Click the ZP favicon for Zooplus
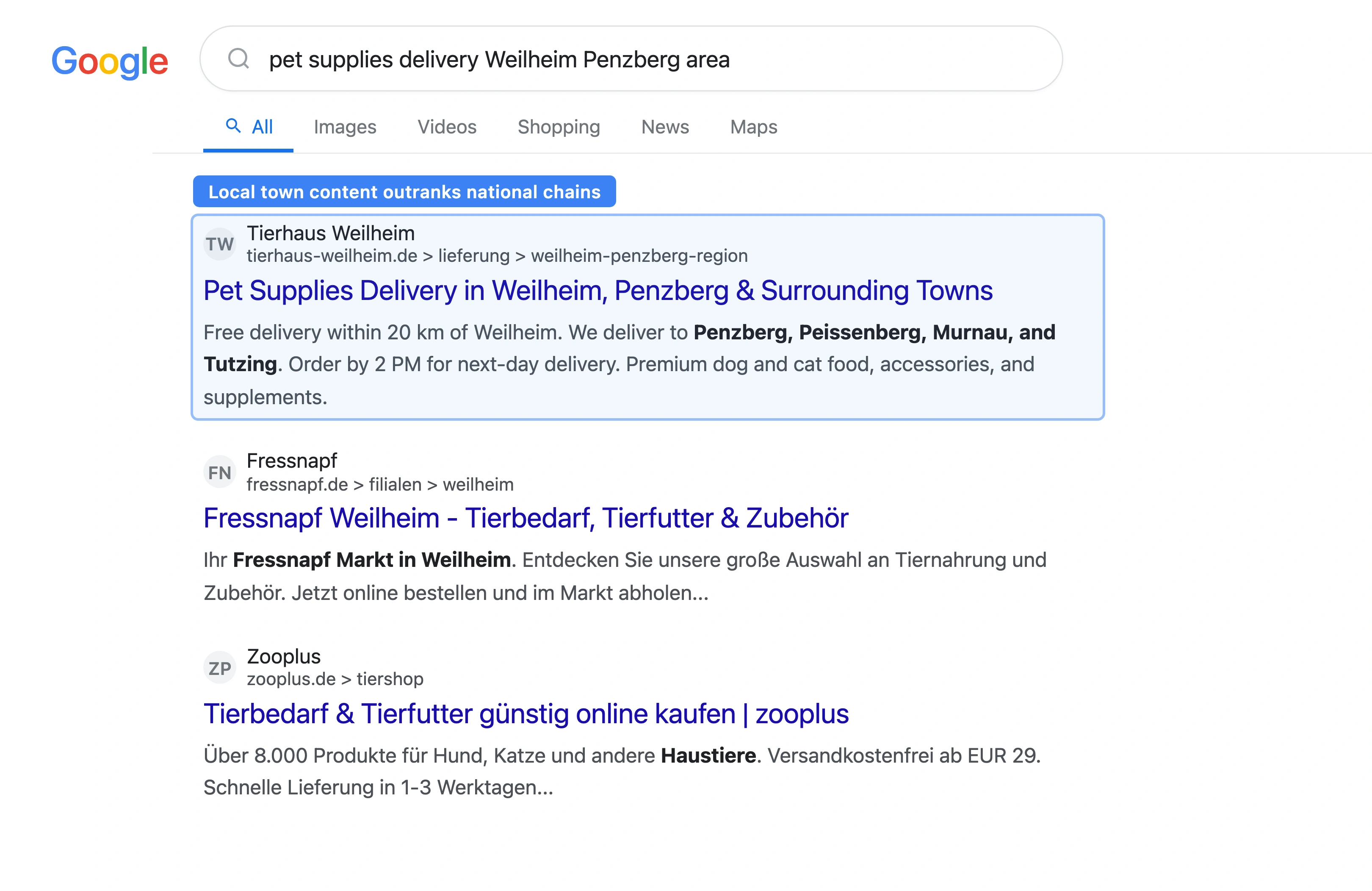This screenshot has height=891, width=1372. [x=220, y=667]
